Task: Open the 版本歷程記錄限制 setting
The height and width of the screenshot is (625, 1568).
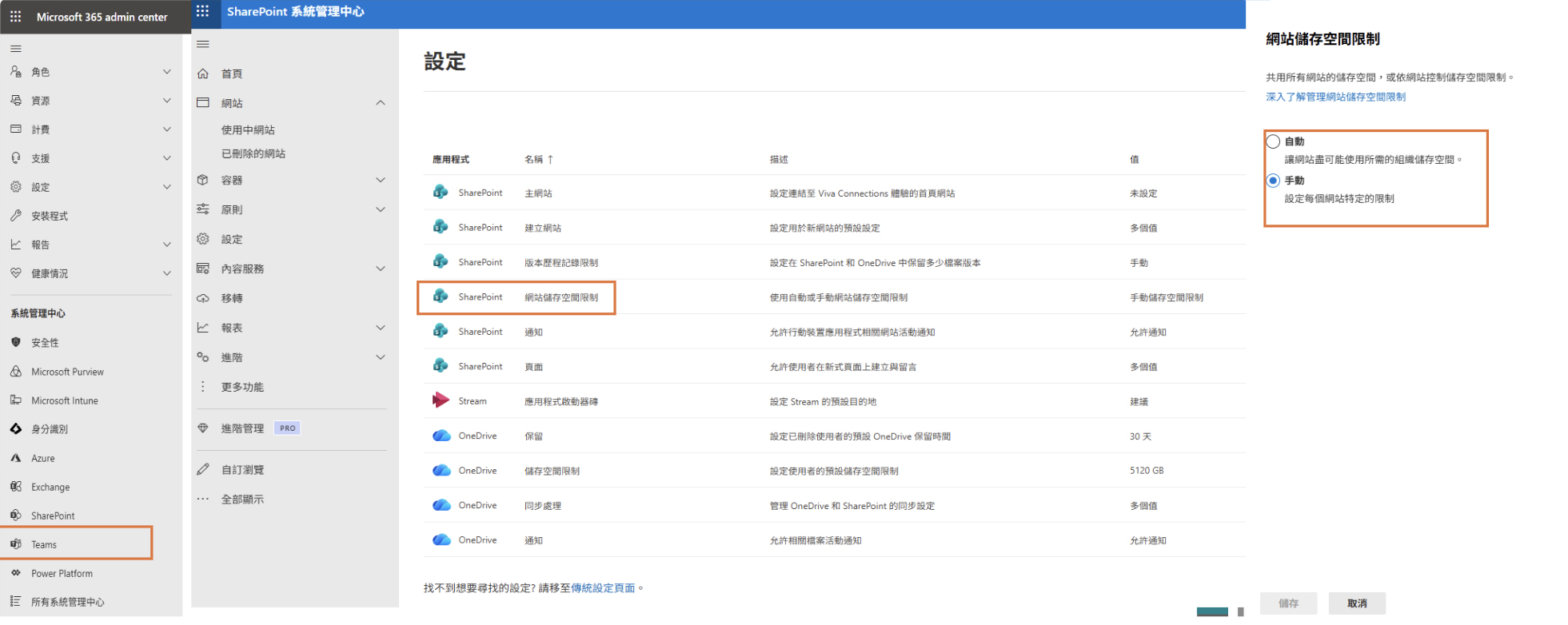Action: click(x=561, y=262)
